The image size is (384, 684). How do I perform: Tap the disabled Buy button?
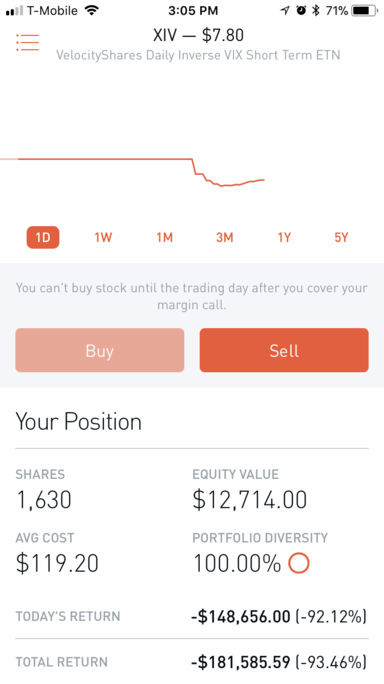coord(99,350)
